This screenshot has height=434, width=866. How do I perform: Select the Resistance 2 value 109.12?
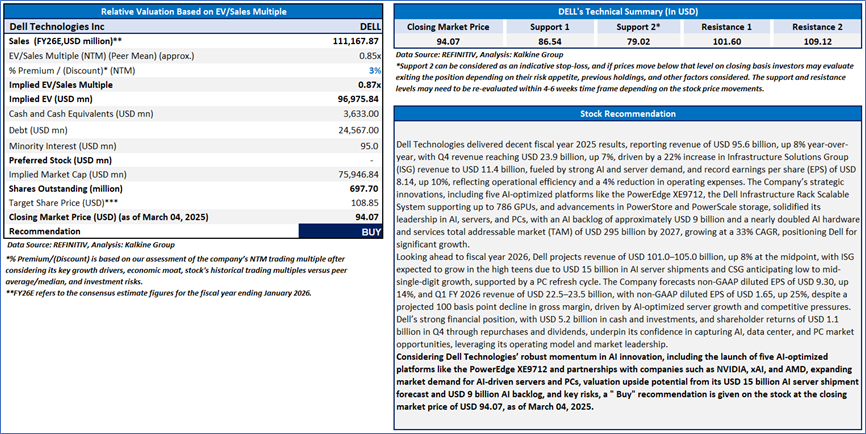pos(817,41)
